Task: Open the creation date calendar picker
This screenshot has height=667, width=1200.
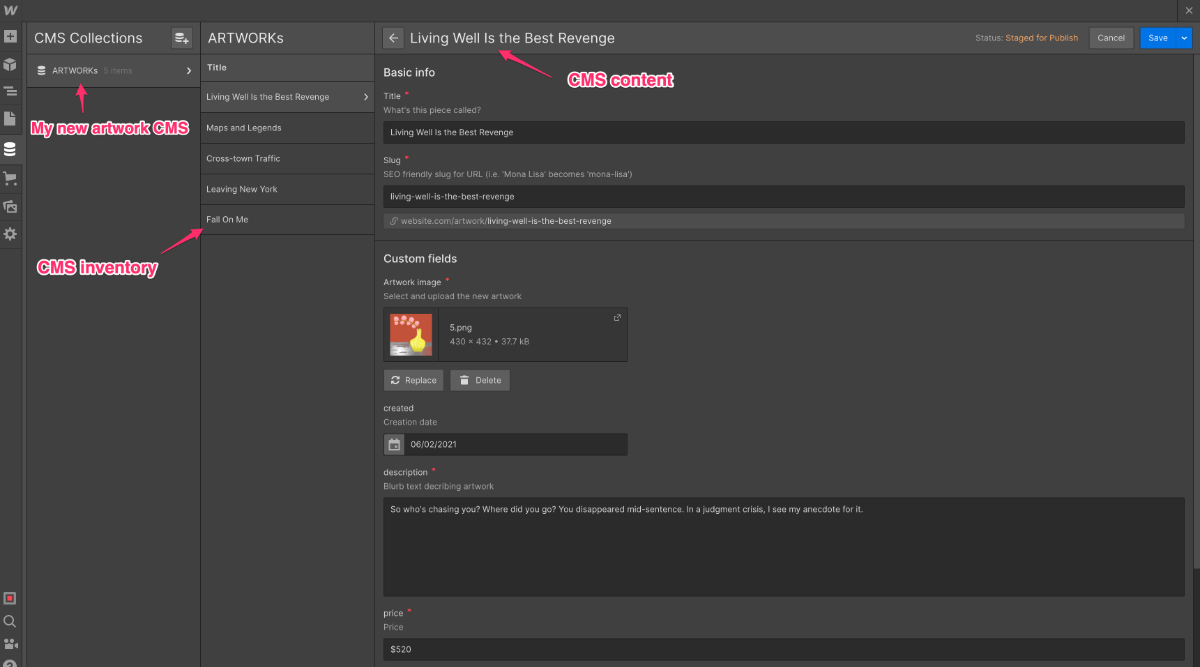Action: pyautogui.click(x=394, y=444)
